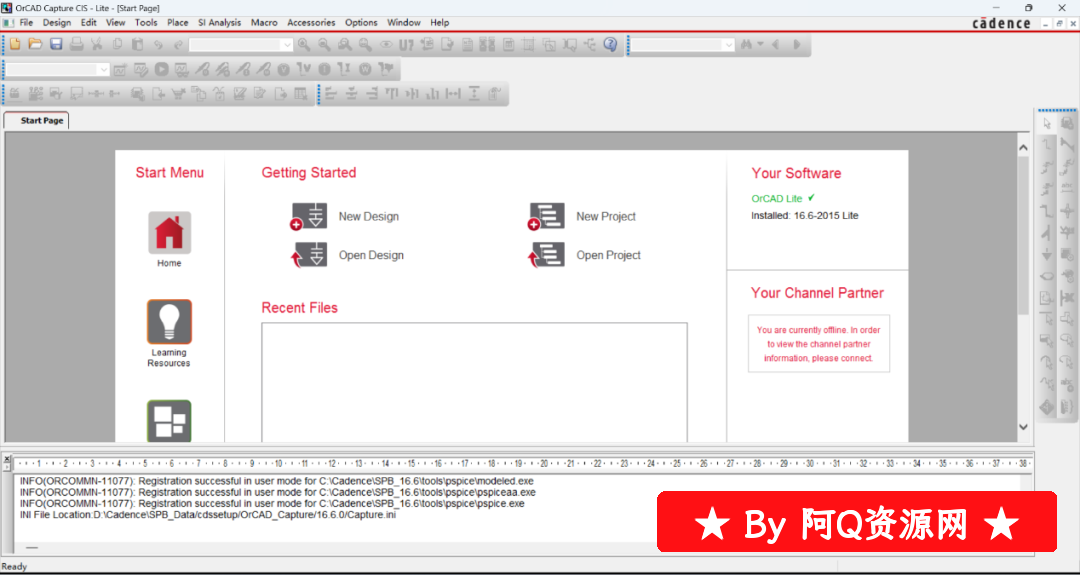The image size is (1080, 575).
Task: Click the Run PSpice play button icon
Action: coord(161,69)
